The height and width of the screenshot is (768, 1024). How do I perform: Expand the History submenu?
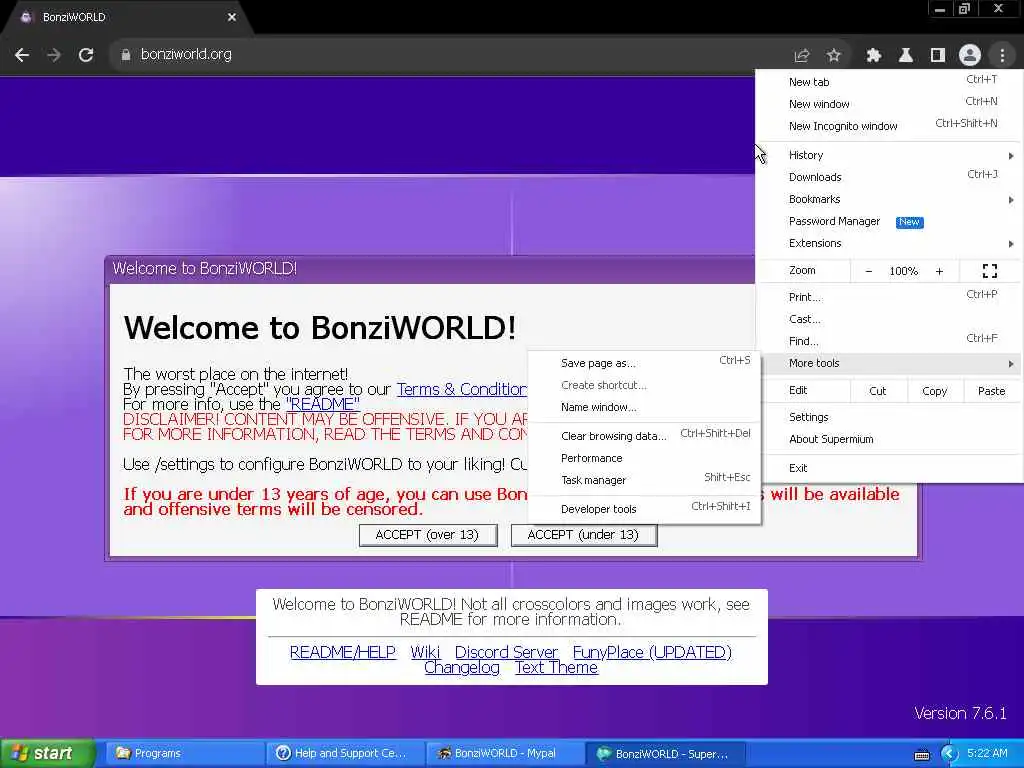click(x=889, y=155)
